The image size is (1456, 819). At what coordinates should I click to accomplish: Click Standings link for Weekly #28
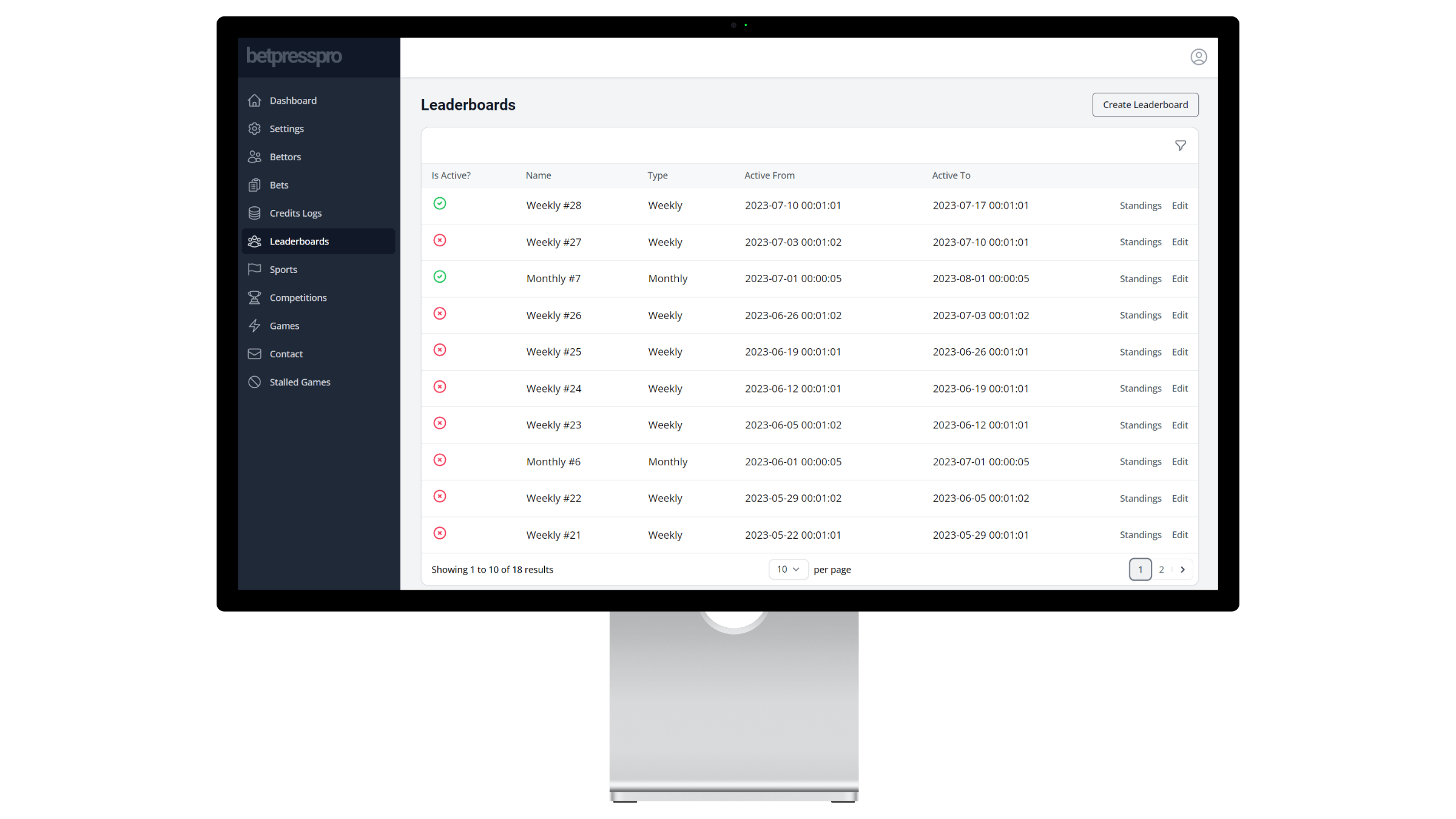coord(1140,205)
